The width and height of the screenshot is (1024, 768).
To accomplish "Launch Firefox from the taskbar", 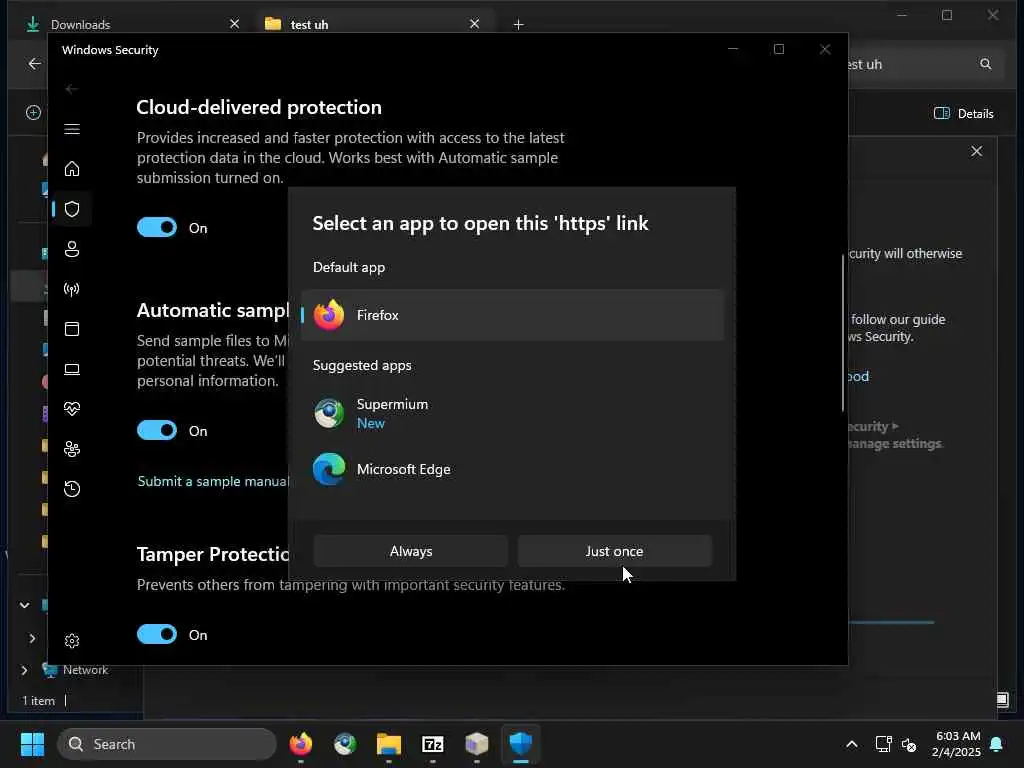I will pos(300,744).
